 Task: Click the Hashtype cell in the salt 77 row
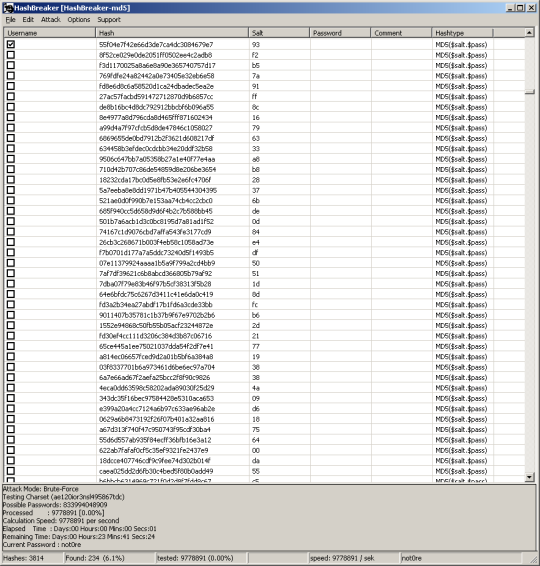461,346
